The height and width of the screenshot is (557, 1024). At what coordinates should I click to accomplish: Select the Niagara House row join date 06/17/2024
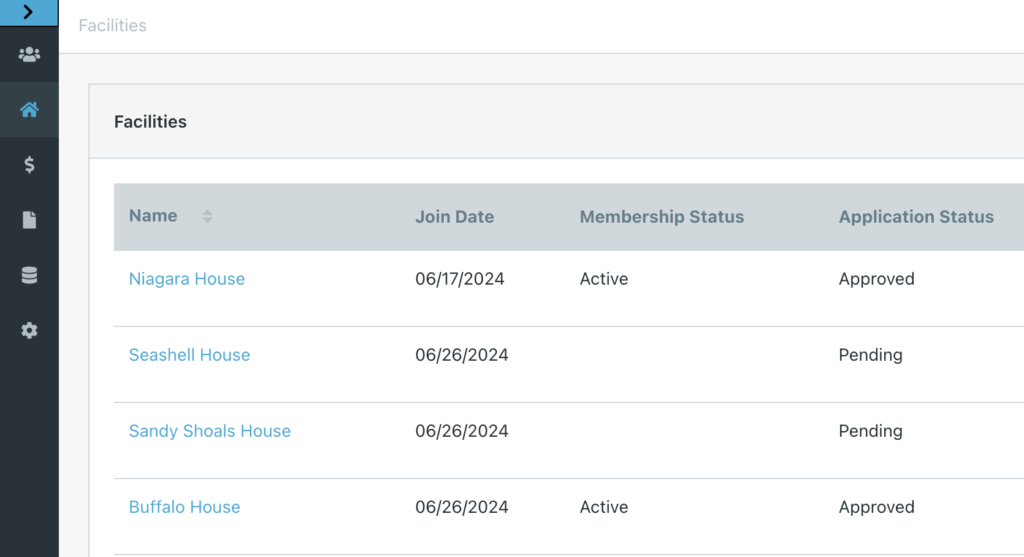(x=460, y=279)
